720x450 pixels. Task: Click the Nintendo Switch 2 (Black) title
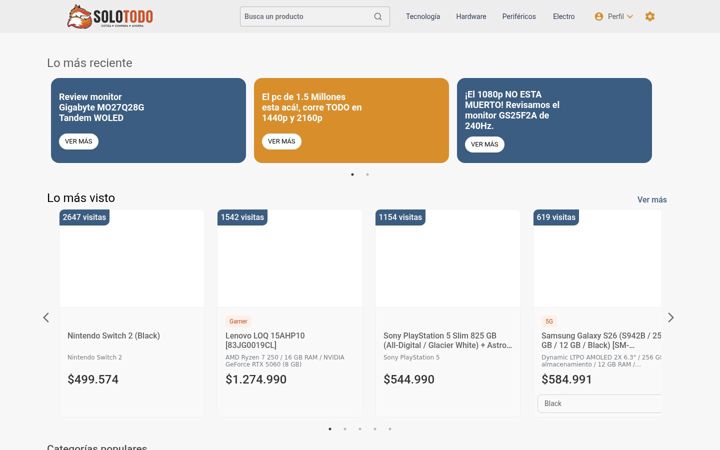tap(114, 336)
